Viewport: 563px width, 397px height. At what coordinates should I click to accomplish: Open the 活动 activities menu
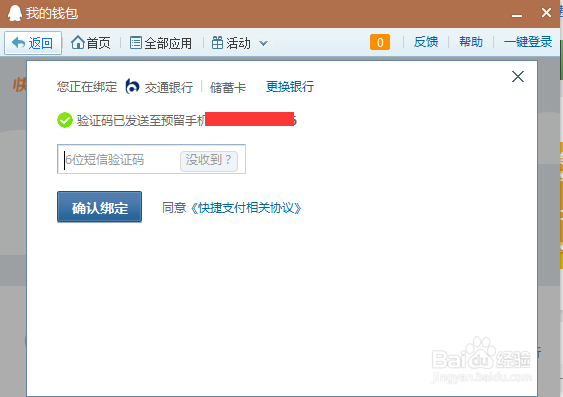[x=231, y=43]
